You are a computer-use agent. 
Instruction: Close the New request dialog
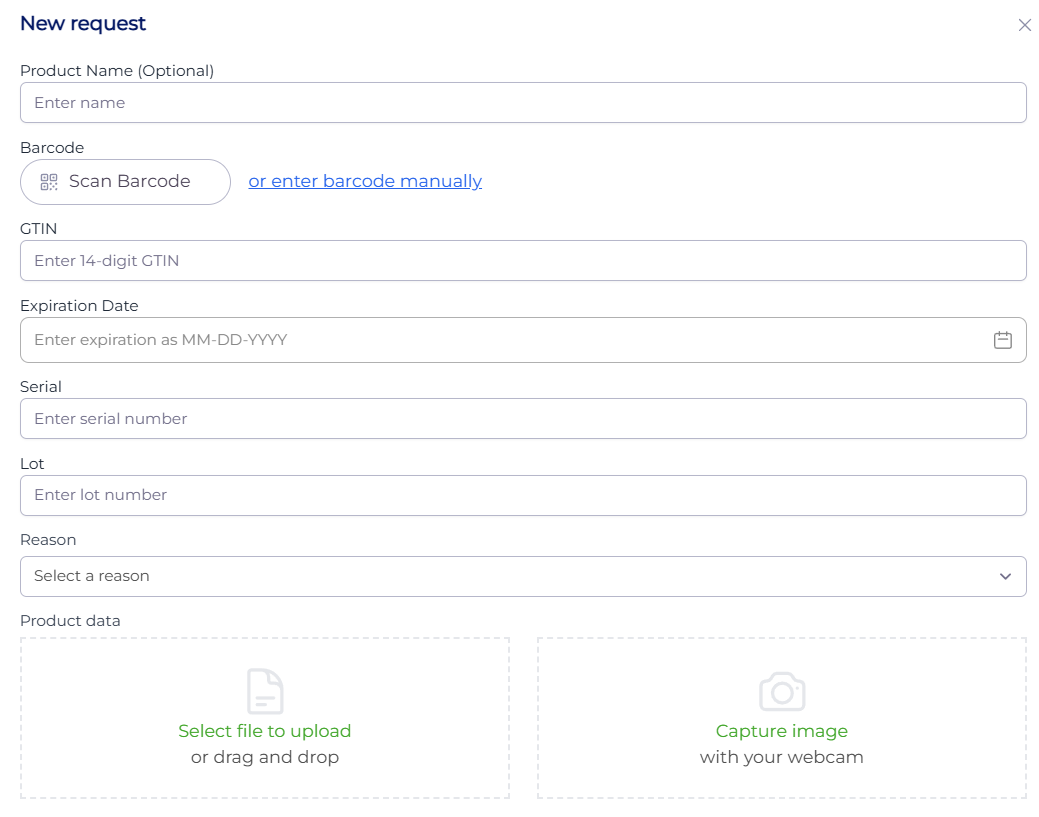(1024, 25)
